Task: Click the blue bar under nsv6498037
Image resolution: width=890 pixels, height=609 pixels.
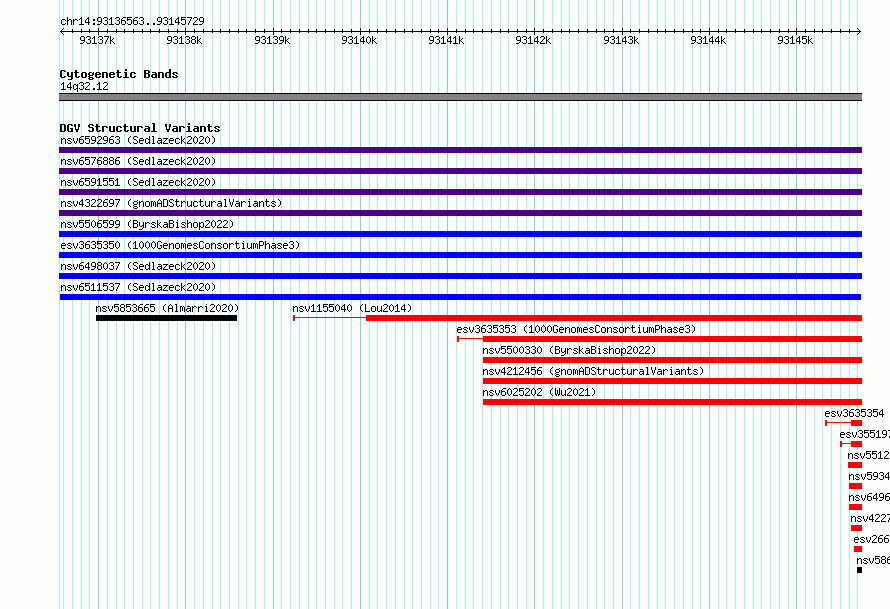Action: pyautogui.click(x=460, y=276)
